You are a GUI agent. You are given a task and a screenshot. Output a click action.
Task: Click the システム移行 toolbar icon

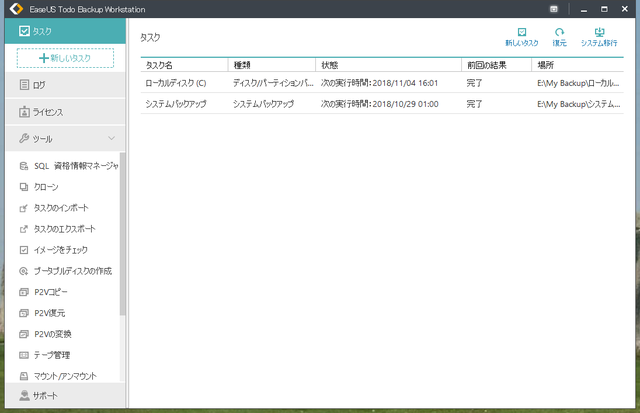pos(599,32)
